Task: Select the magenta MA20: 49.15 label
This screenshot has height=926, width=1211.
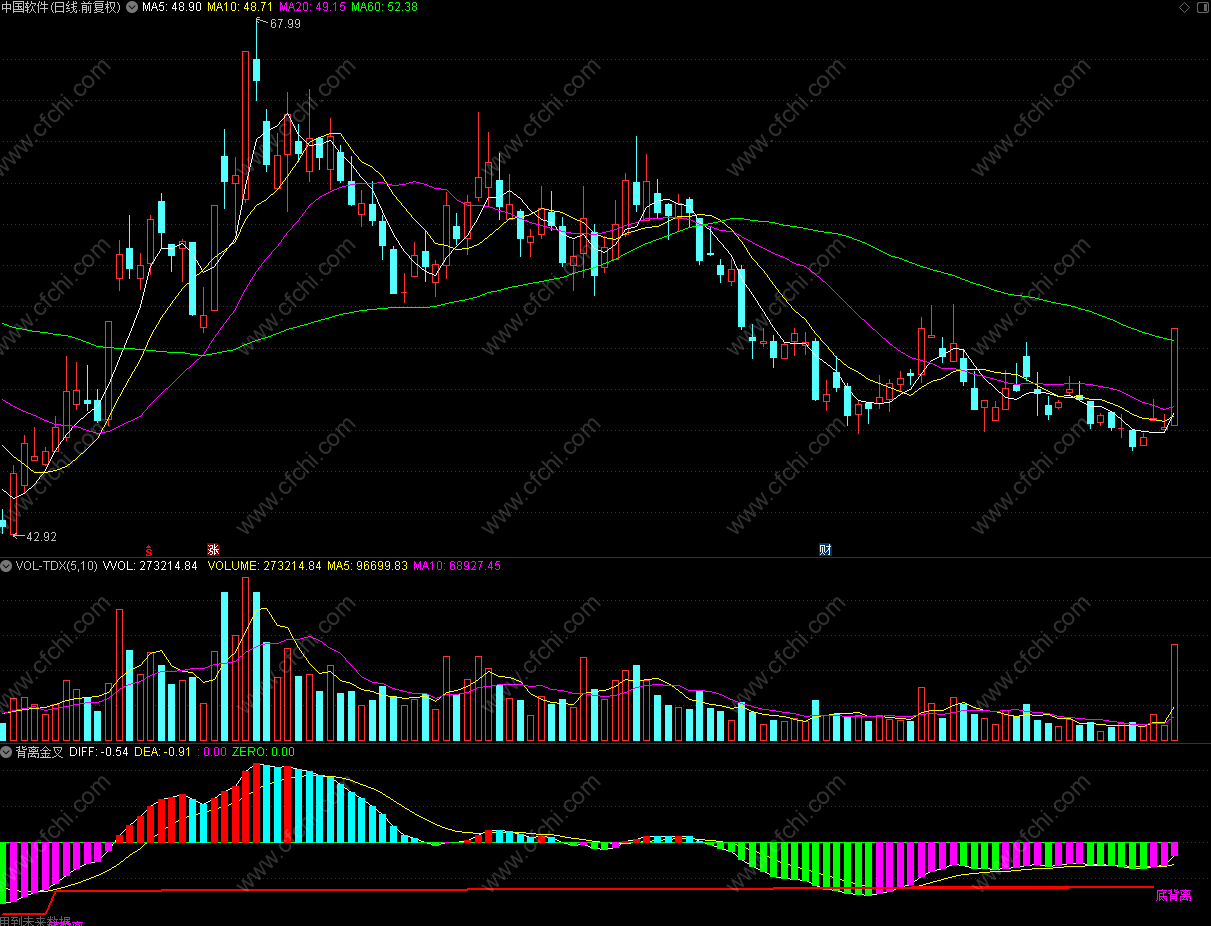Action: (x=312, y=7)
